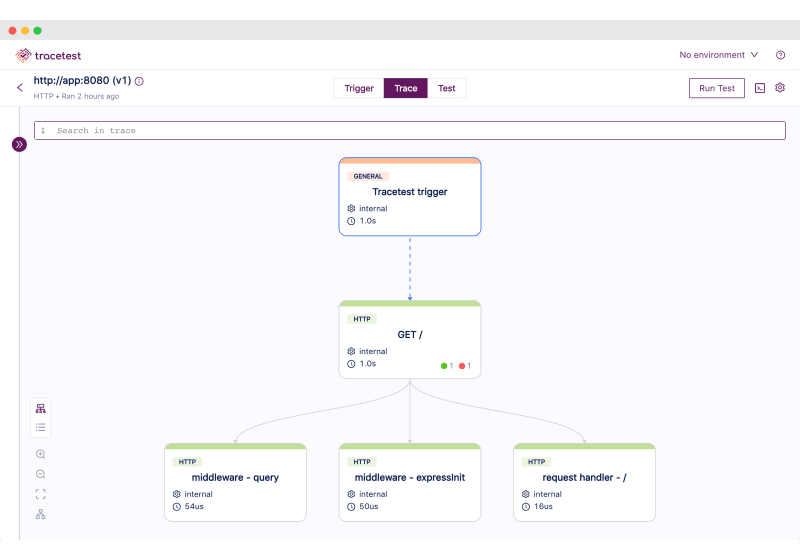Click the tracetest logo

point(48,55)
